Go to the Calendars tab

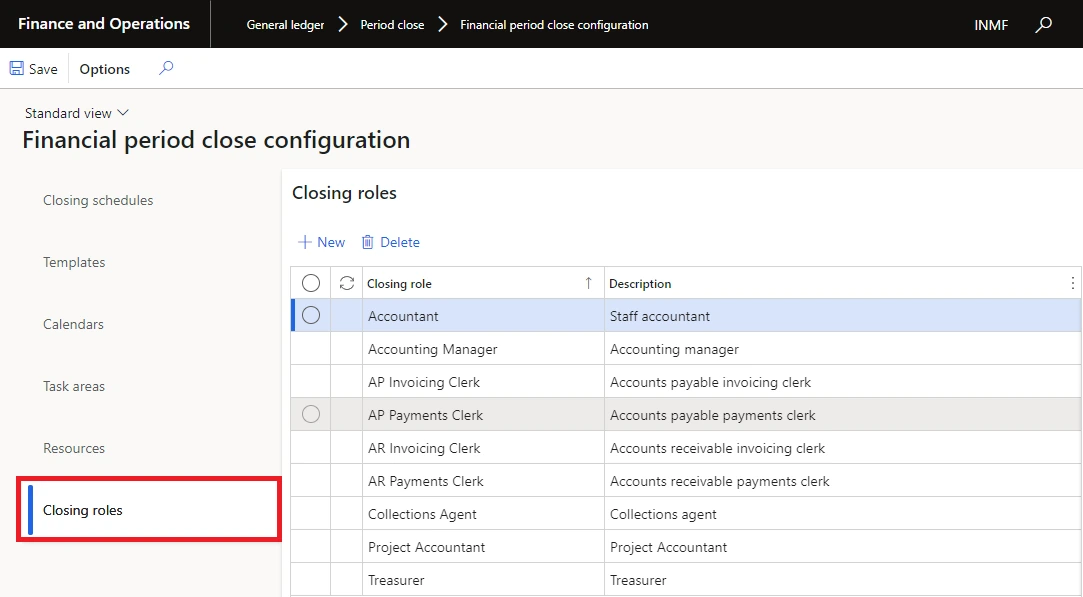(x=73, y=324)
